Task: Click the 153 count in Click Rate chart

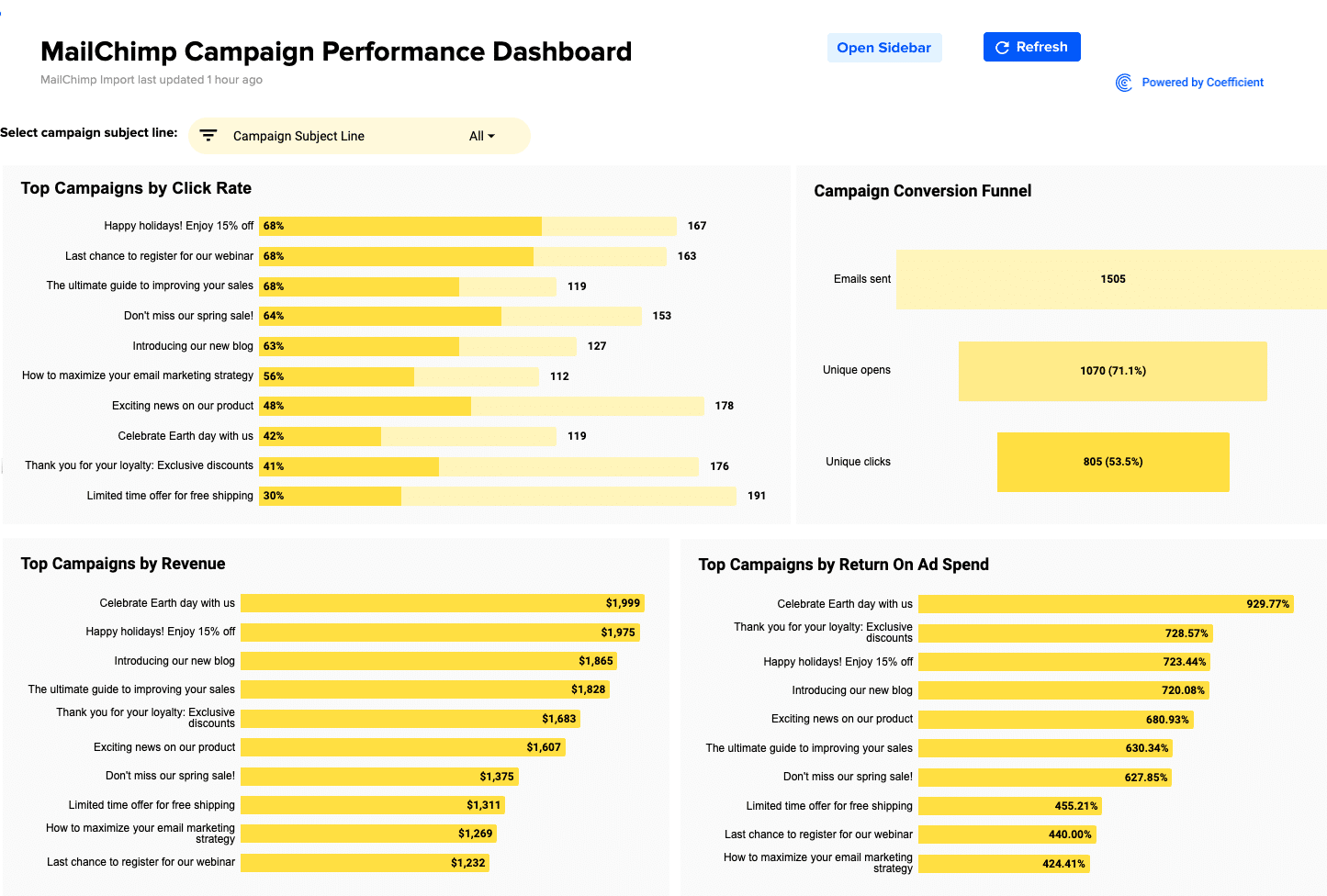Action: click(662, 316)
